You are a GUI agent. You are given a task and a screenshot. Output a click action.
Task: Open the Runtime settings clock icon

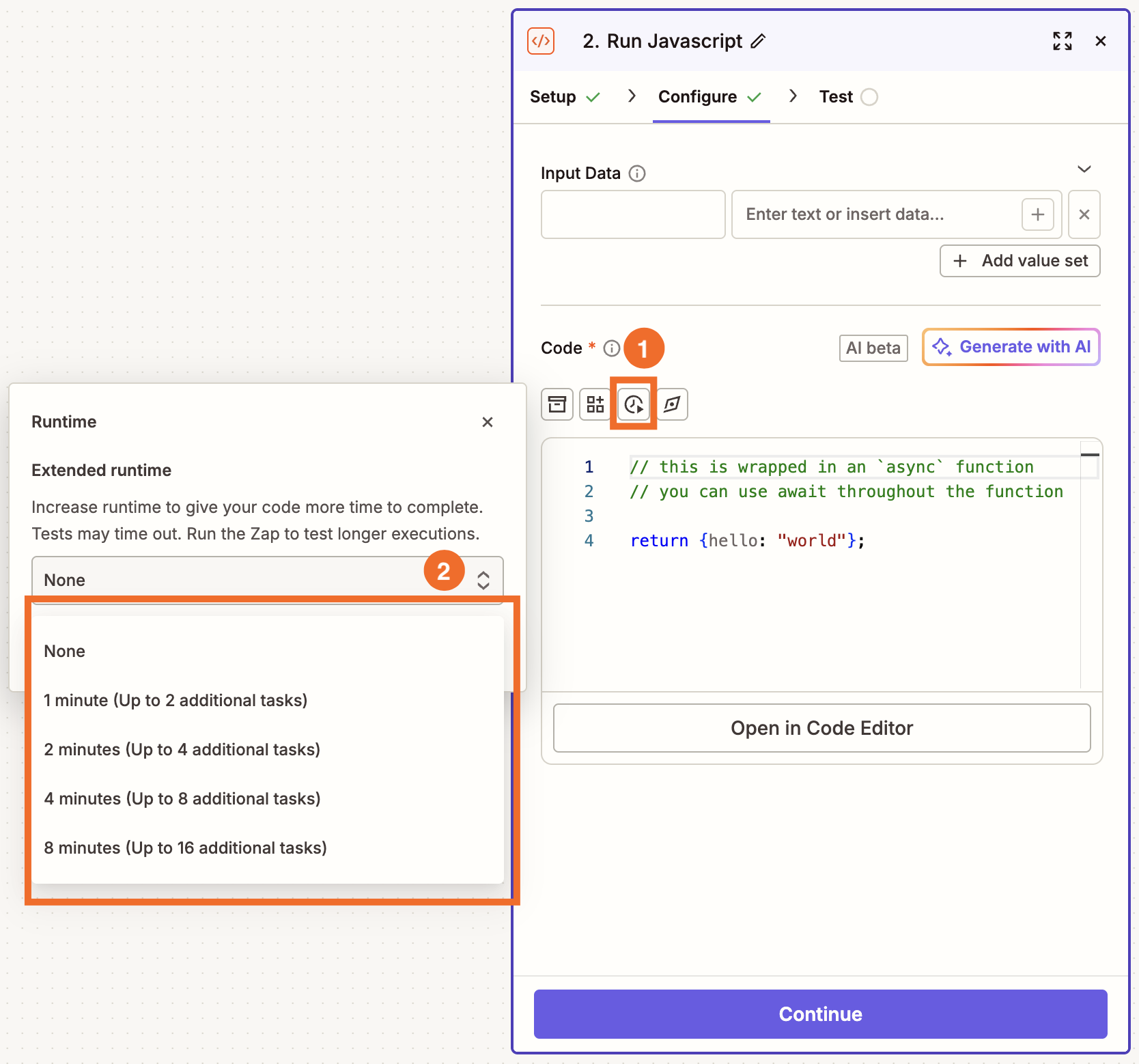click(x=634, y=404)
